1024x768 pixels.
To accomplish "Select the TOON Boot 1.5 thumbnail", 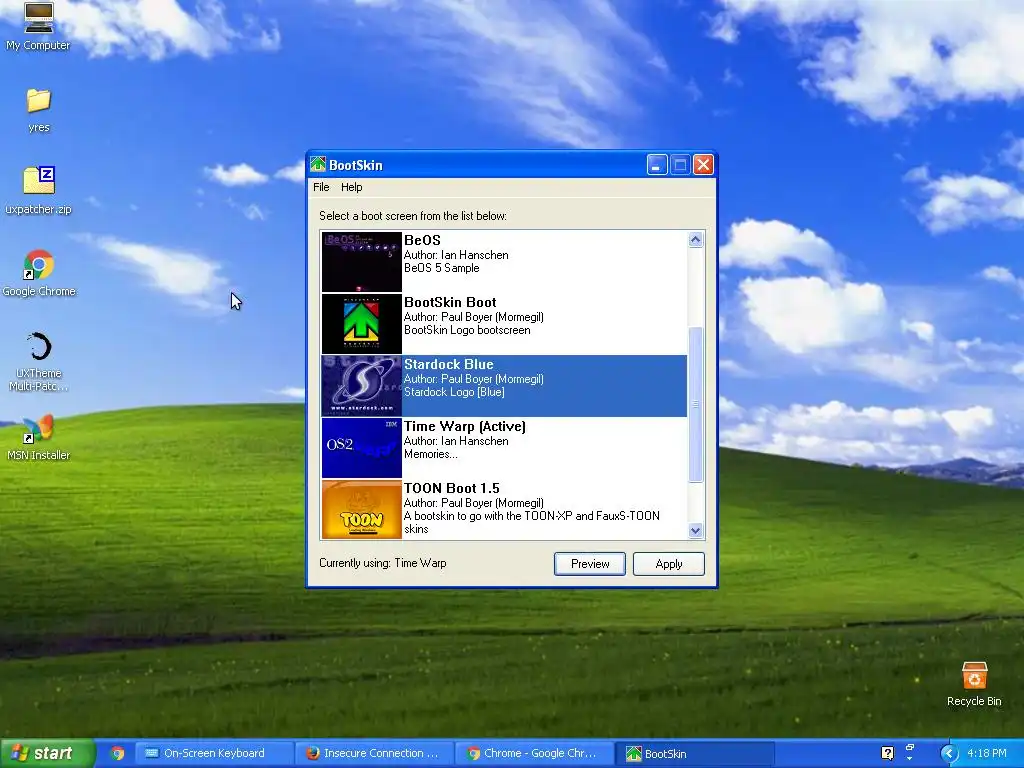I will coord(362,509).
